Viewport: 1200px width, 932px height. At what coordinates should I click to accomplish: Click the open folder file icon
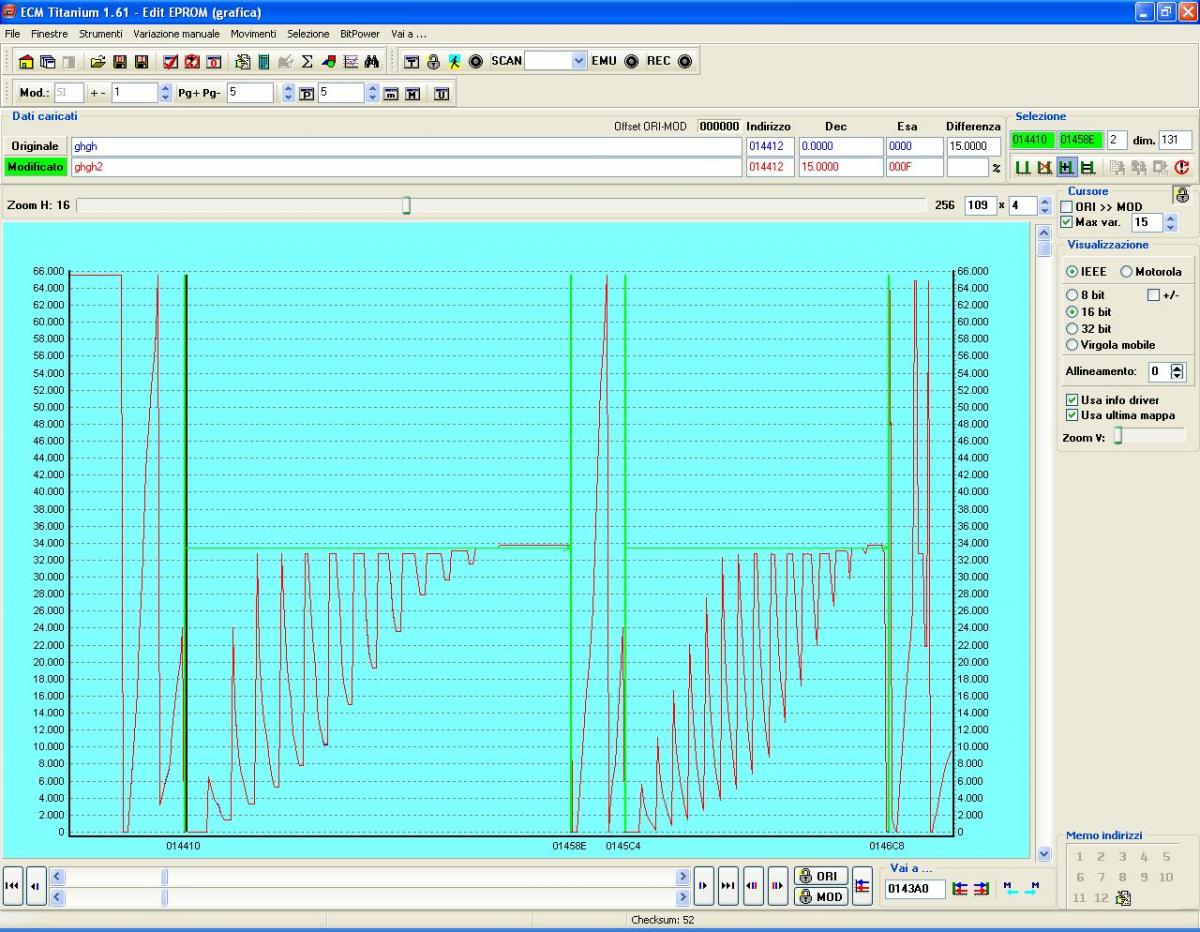pyautogui.click(x=98, y=62)
